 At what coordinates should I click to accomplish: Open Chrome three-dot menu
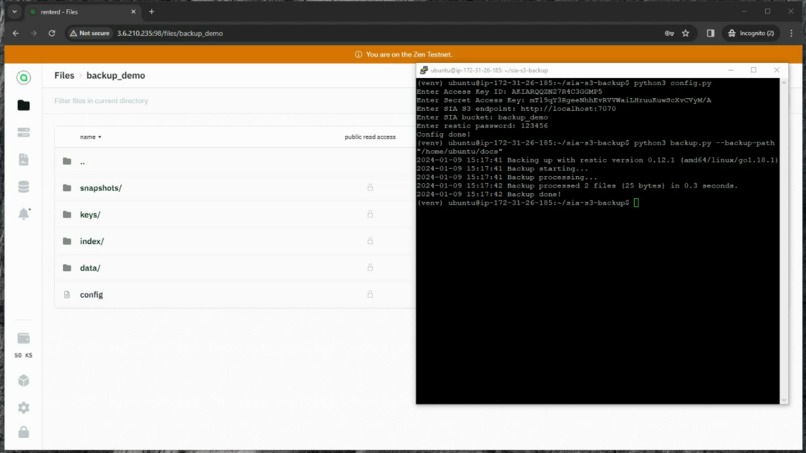coord(792,33)
